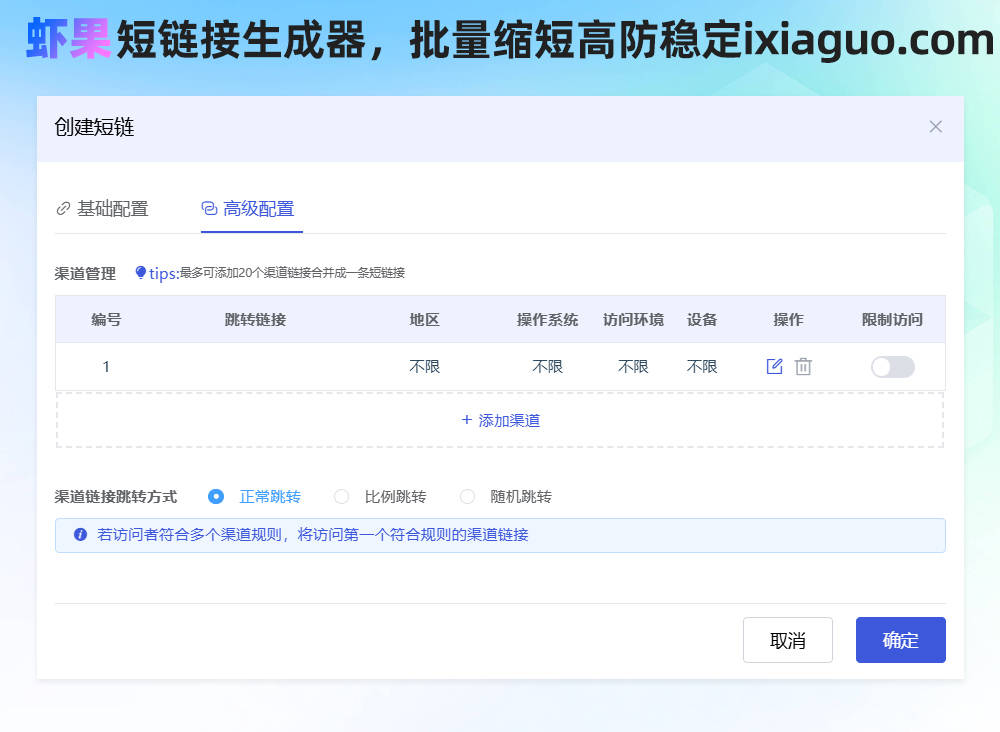Viewport: 1000px width, 732px height.
Task: Click the 添加渠道 dashed area
Action: click(500, 420)
